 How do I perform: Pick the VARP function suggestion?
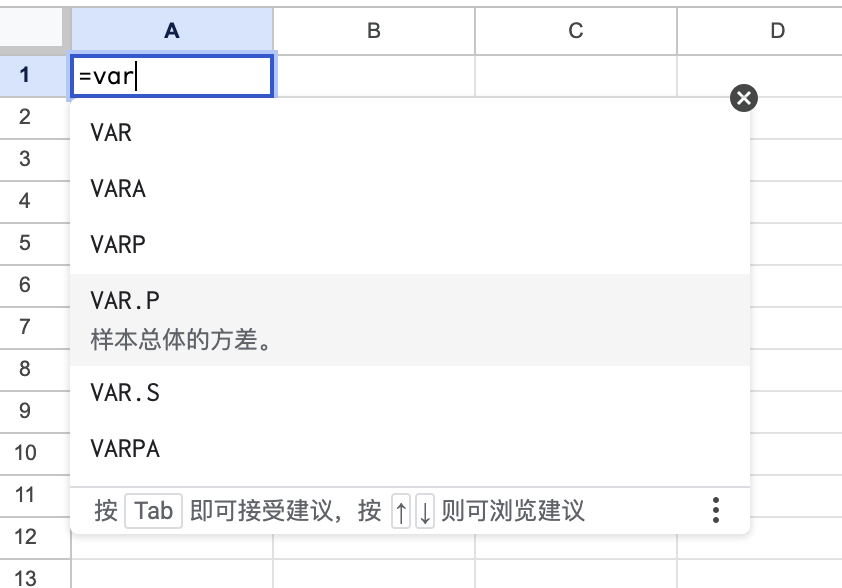point(118,245)
